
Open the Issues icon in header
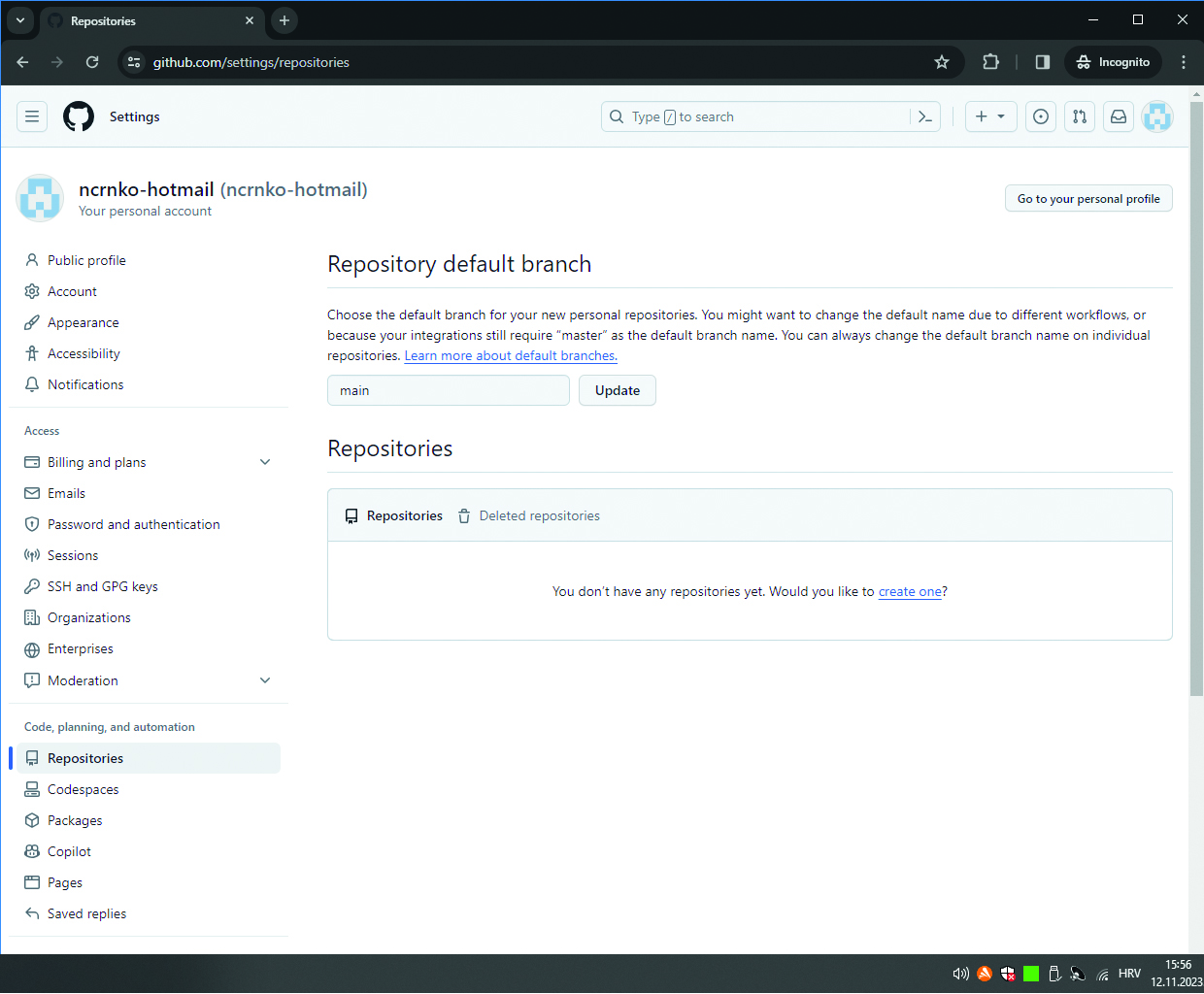pos(1041,116)
